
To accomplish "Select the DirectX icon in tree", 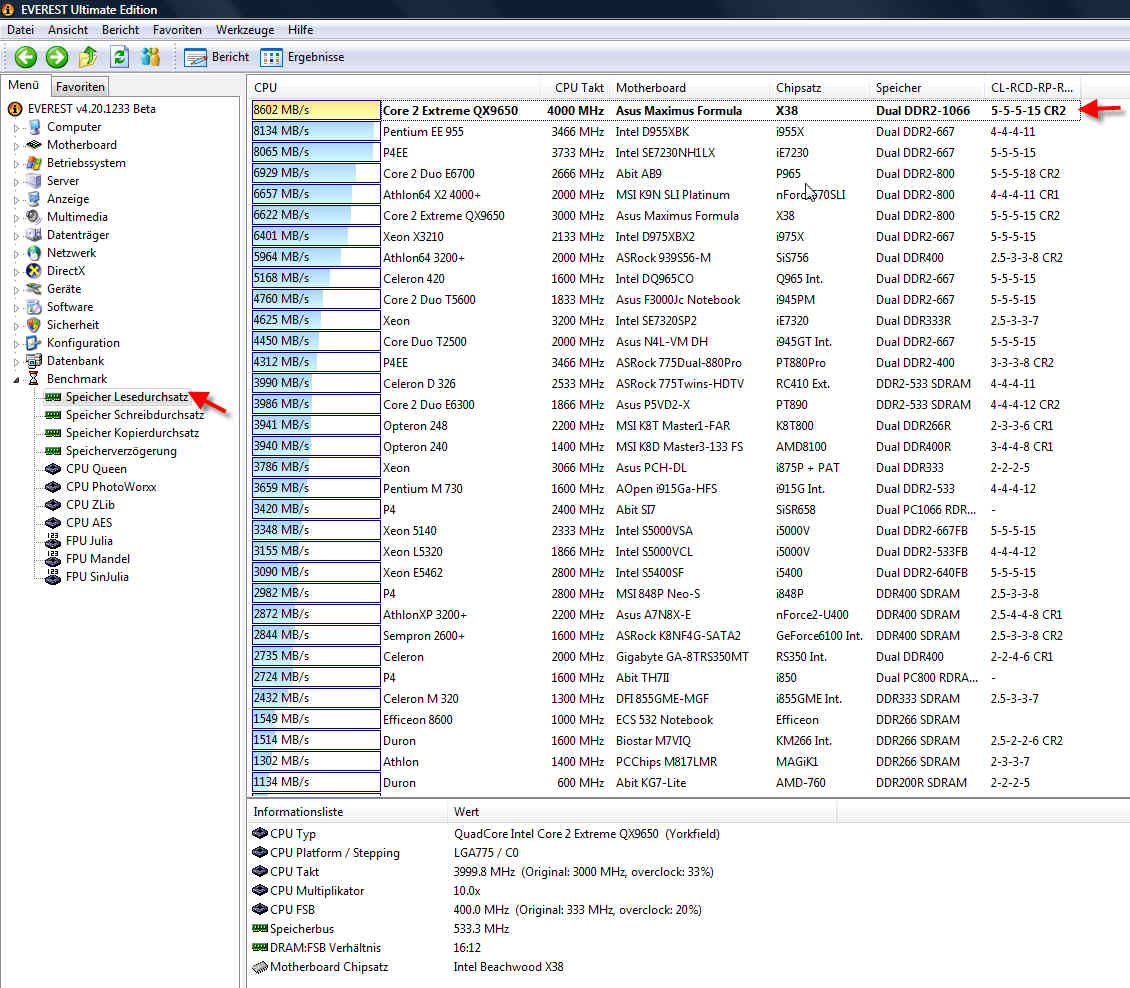I will coord(33,271).
